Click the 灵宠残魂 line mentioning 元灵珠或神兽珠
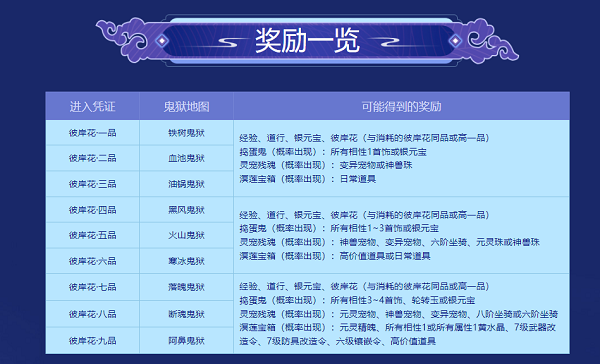This screenshot has height=364, width=600. coord(390,242)
